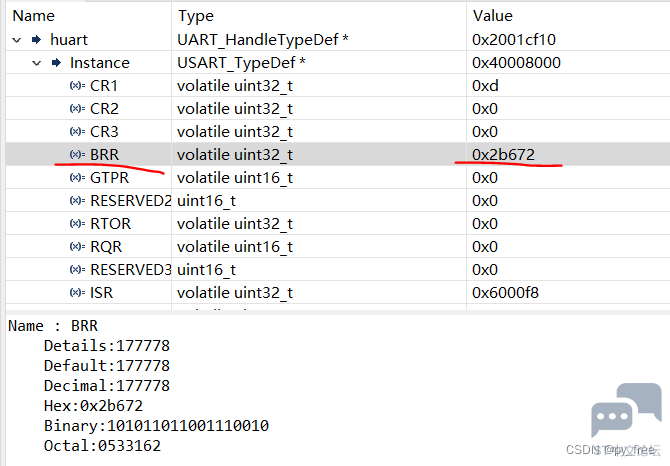Click the Instance pointer variable icon
The height and width of the screenshot is (466, 670).
point(57,63)
